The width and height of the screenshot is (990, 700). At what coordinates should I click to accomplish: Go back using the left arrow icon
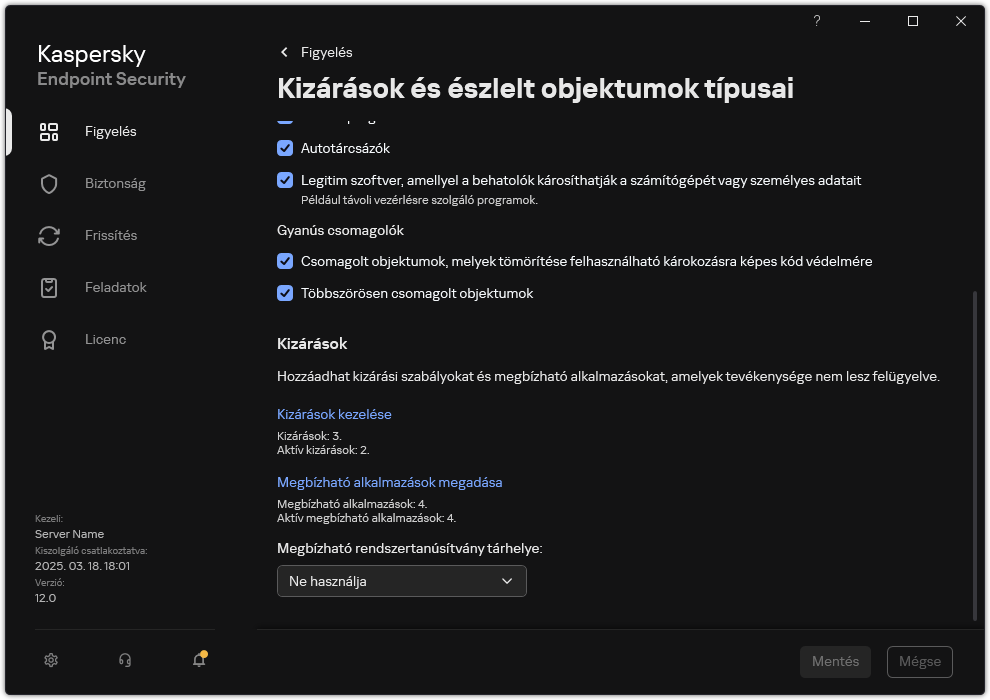click(x=284, y=52)
